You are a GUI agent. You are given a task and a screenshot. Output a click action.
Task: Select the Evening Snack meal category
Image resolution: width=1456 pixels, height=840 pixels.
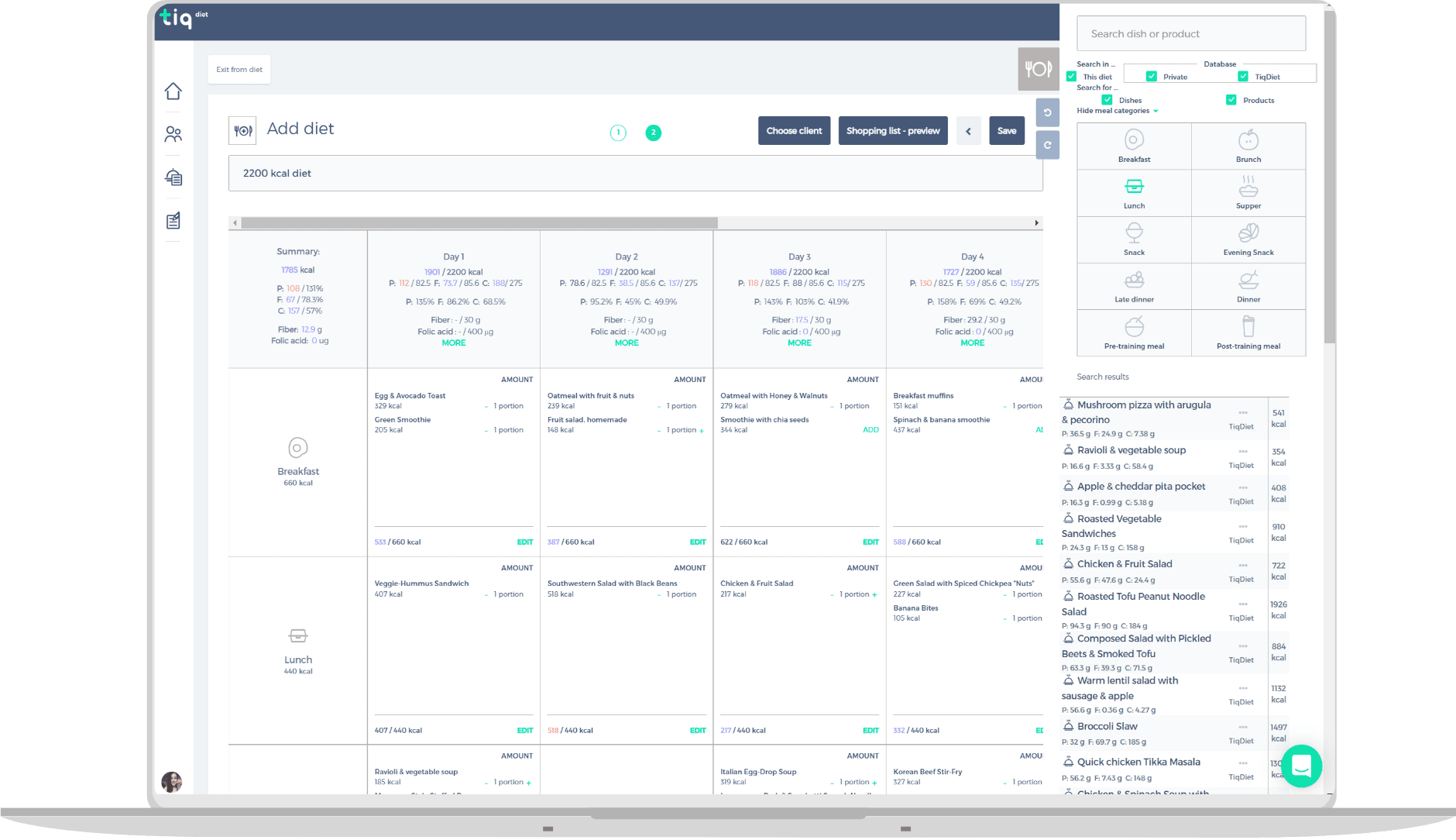tap(1248, 239)
